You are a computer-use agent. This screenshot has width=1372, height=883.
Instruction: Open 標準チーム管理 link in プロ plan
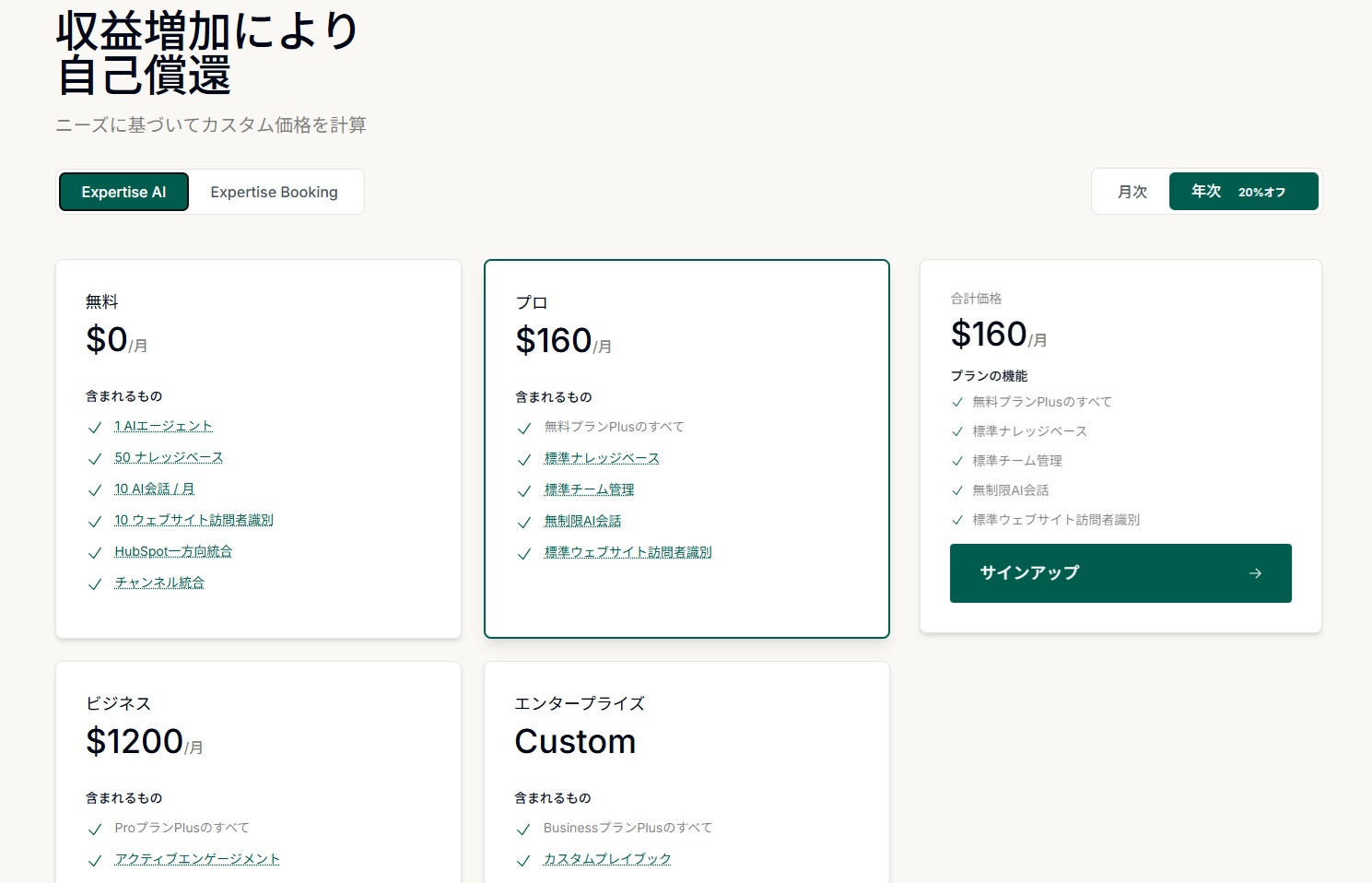589,489
